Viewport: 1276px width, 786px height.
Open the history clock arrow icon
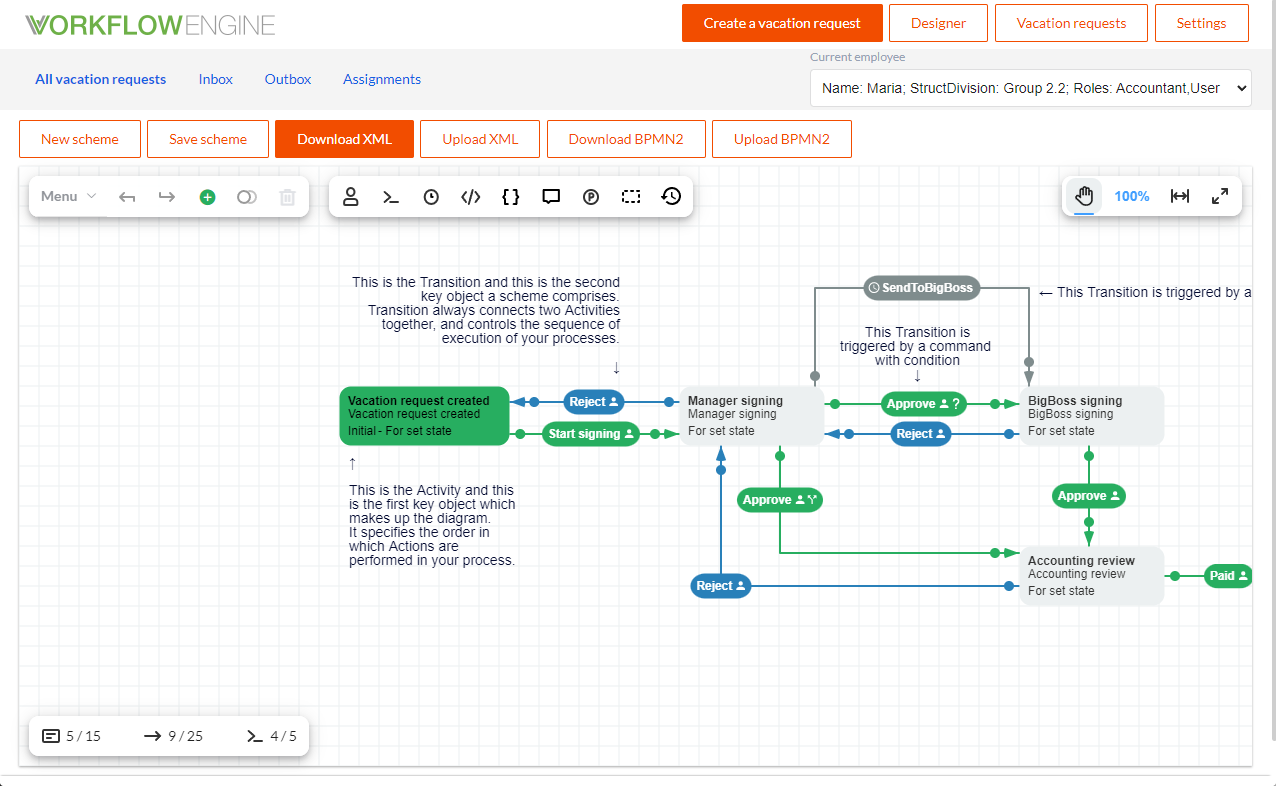671,197
